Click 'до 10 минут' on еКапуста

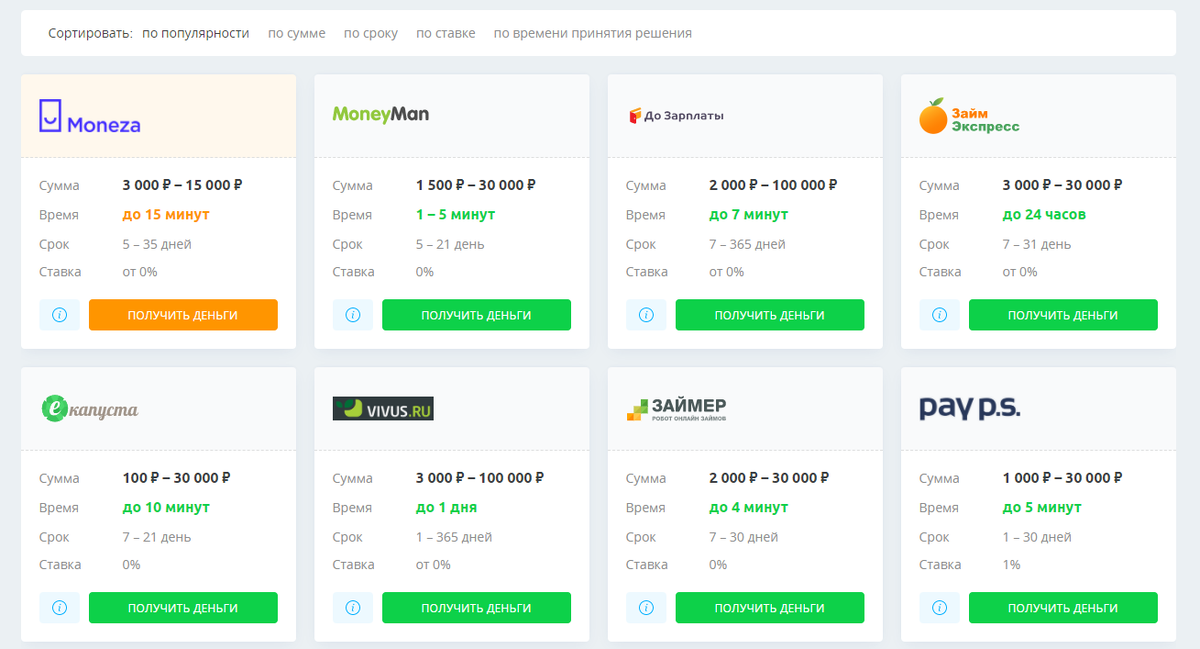point(166,508)
